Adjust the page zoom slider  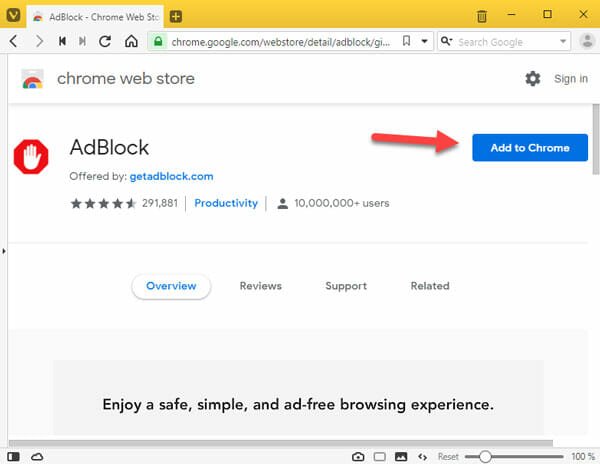tap(514, 457)
